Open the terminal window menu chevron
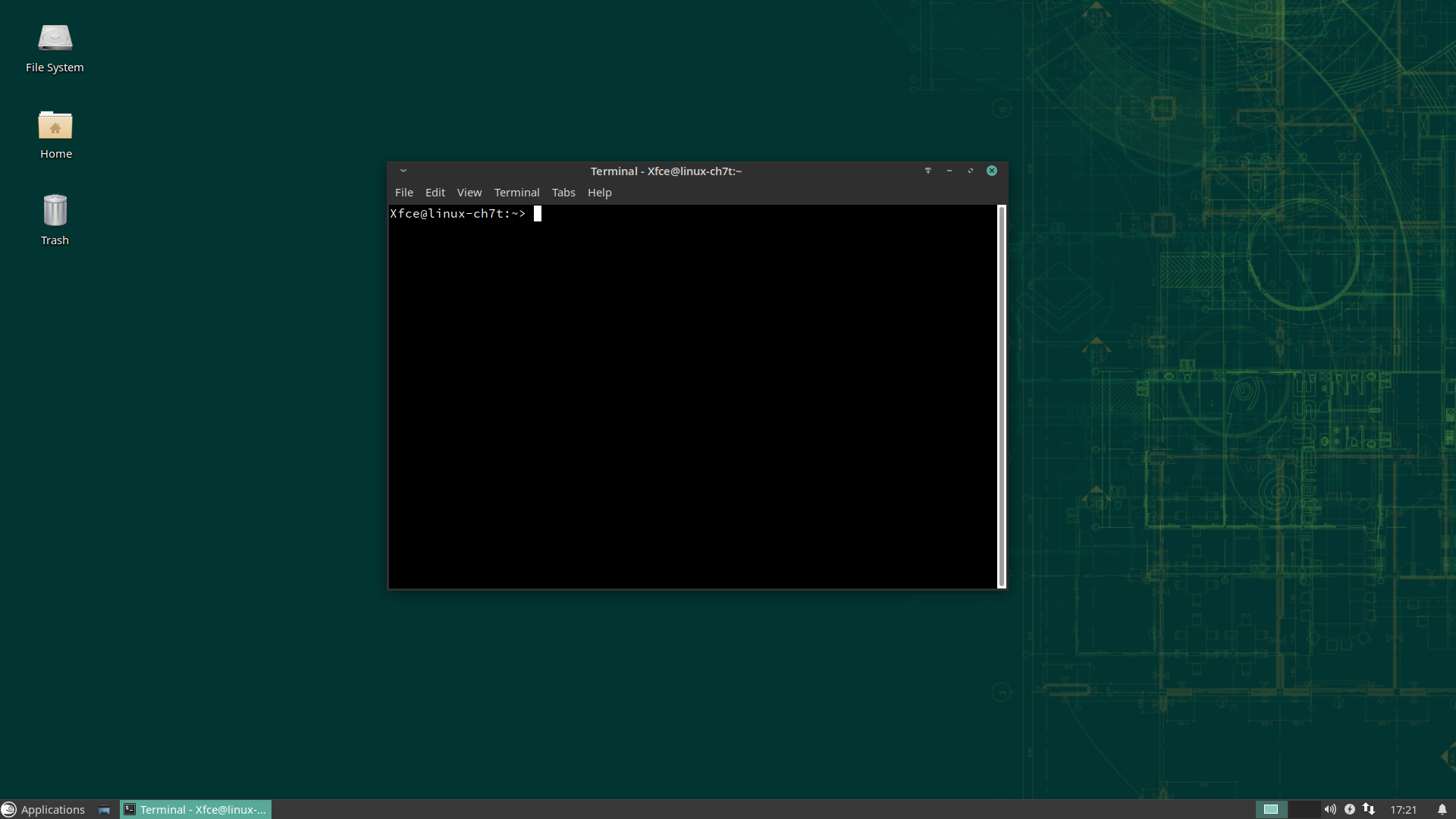The height and width of the screenshot is (819, 1456). pos(403,171)
